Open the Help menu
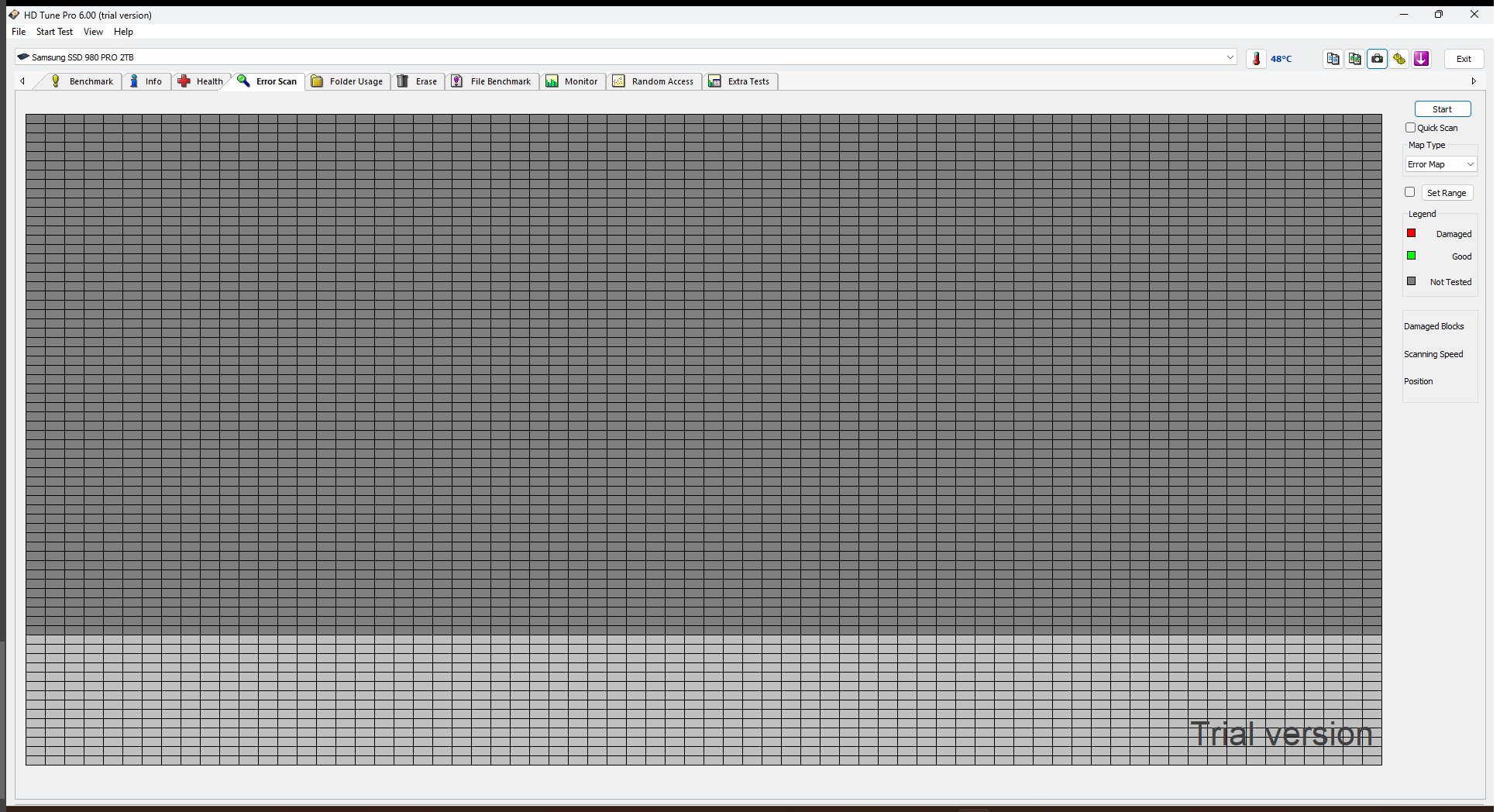This screenshot has height=812, width=1500. pos(123,32)
